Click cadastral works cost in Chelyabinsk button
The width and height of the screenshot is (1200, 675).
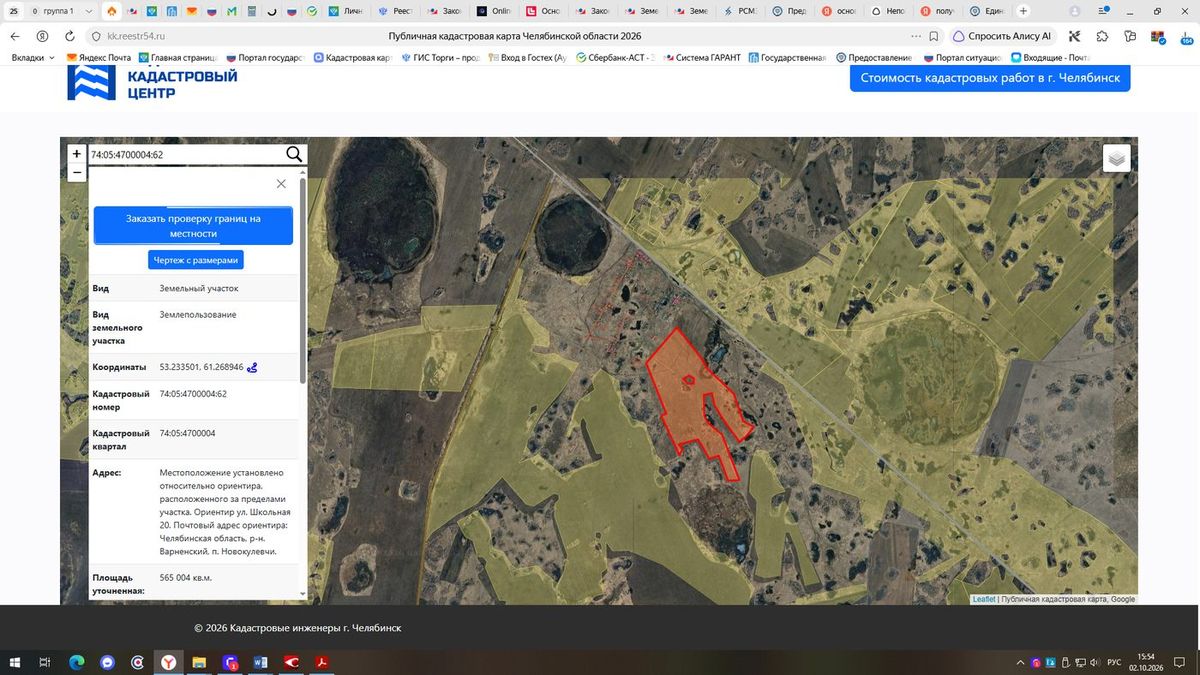pos(990,78)
